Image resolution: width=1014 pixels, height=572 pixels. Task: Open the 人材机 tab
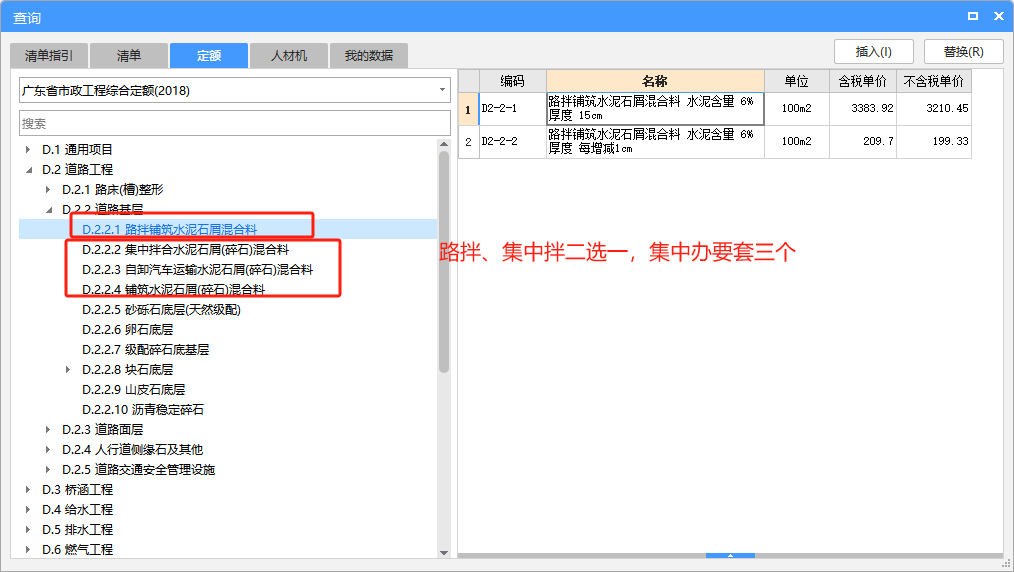tap(288, 56)
